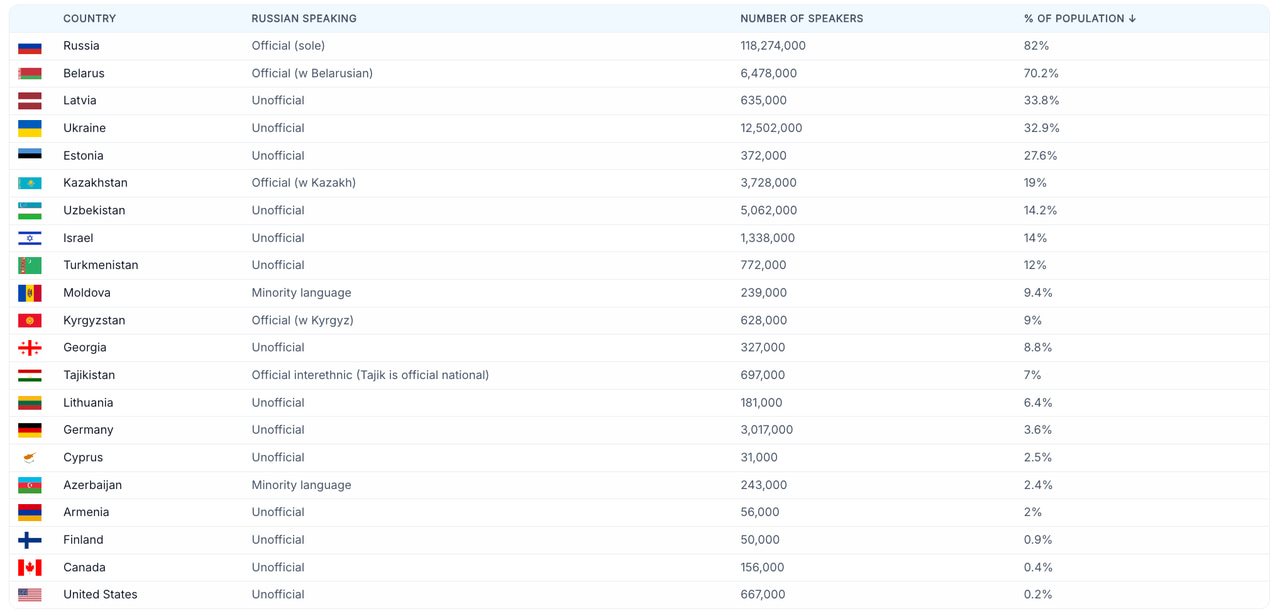Click the Israel flag icon

point(30,238)
